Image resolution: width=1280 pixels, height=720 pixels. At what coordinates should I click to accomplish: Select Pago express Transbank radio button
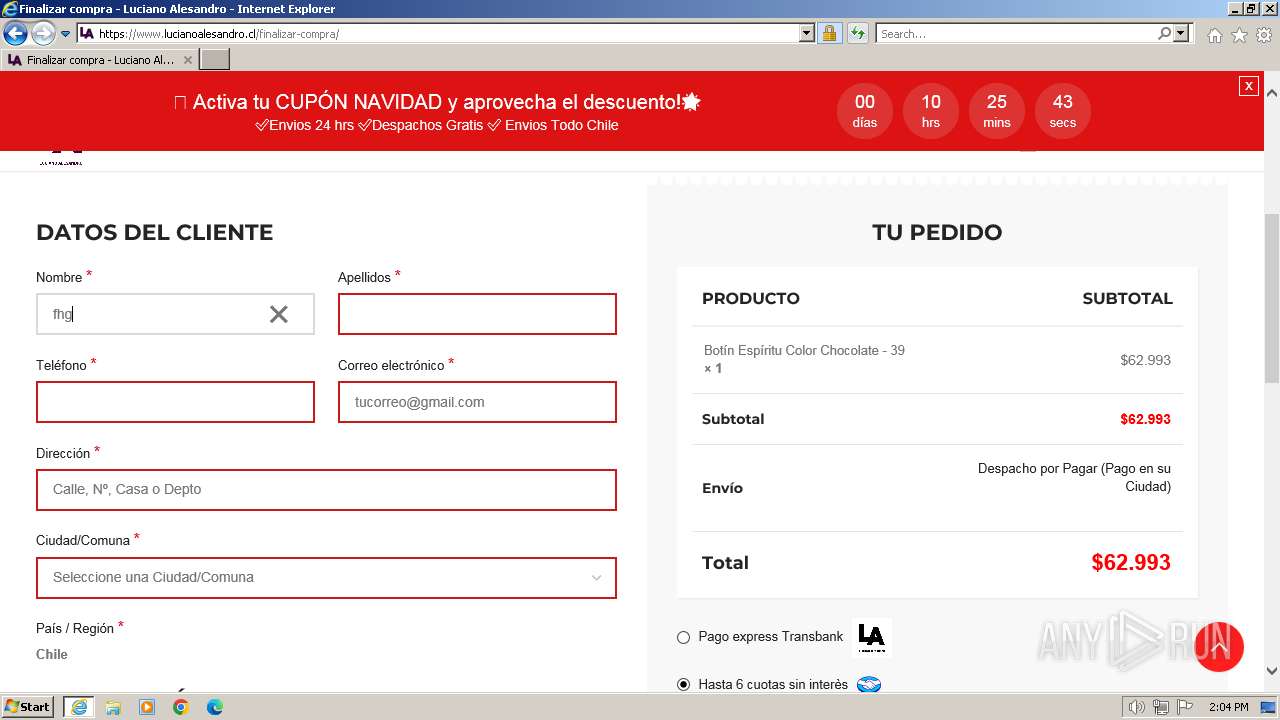tap(683, 637)
